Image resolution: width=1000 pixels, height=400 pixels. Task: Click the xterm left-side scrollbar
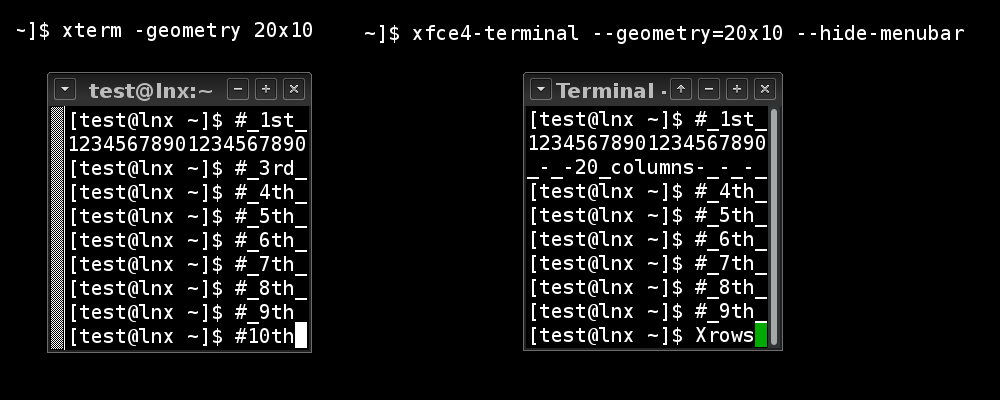pyautogui.click(x=57, y=228)
